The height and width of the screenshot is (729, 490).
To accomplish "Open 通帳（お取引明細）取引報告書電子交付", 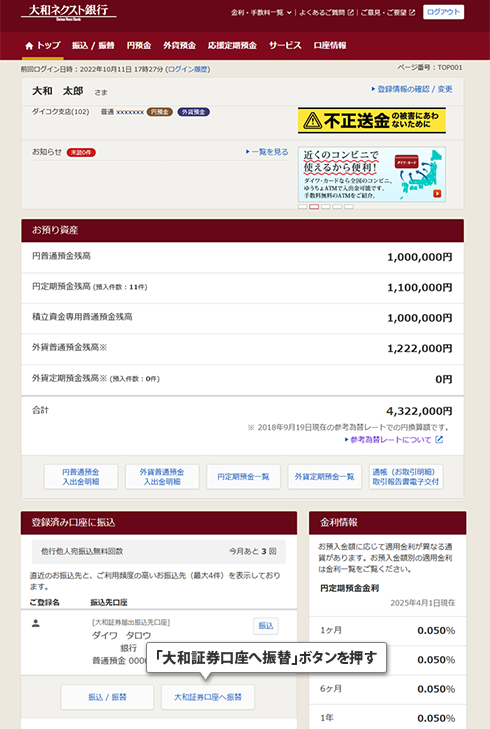I will point(406,477).
